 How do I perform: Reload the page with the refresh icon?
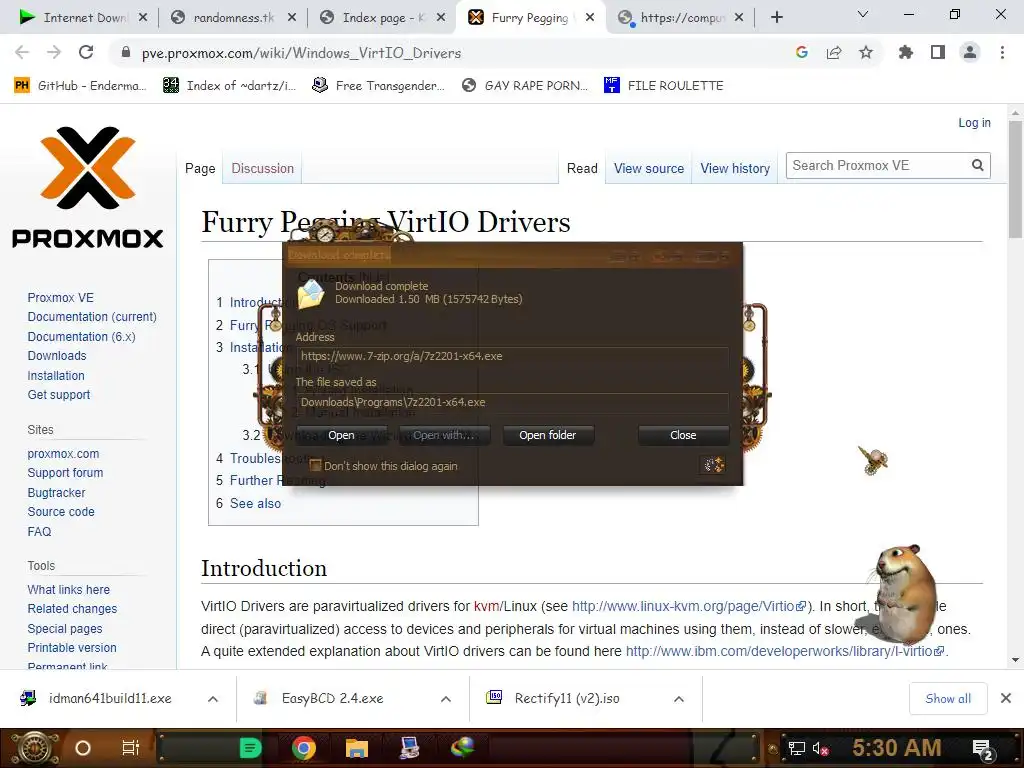coord(86,52)
